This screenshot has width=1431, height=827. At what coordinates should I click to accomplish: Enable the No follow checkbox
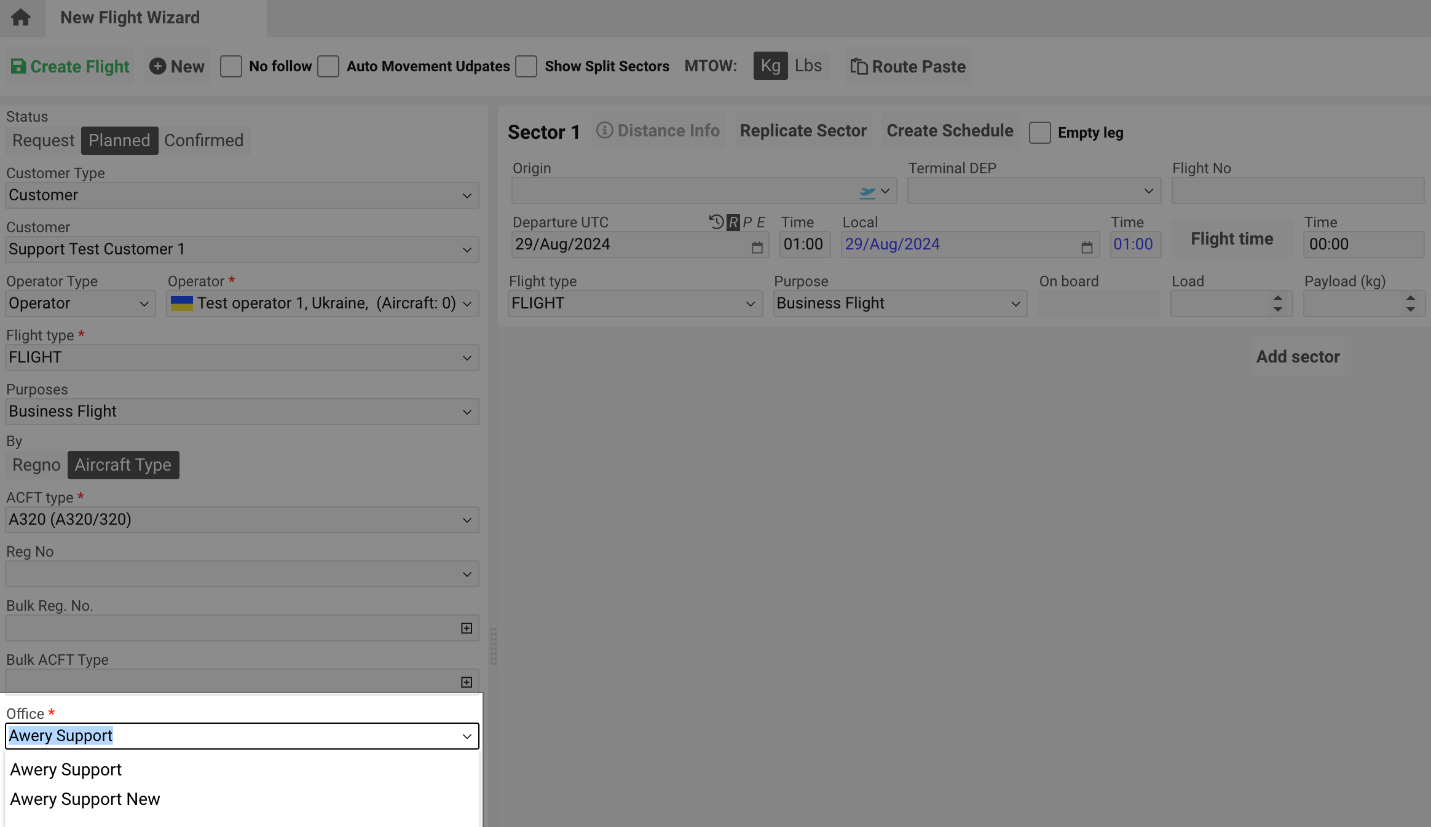(x=230, y=66)
